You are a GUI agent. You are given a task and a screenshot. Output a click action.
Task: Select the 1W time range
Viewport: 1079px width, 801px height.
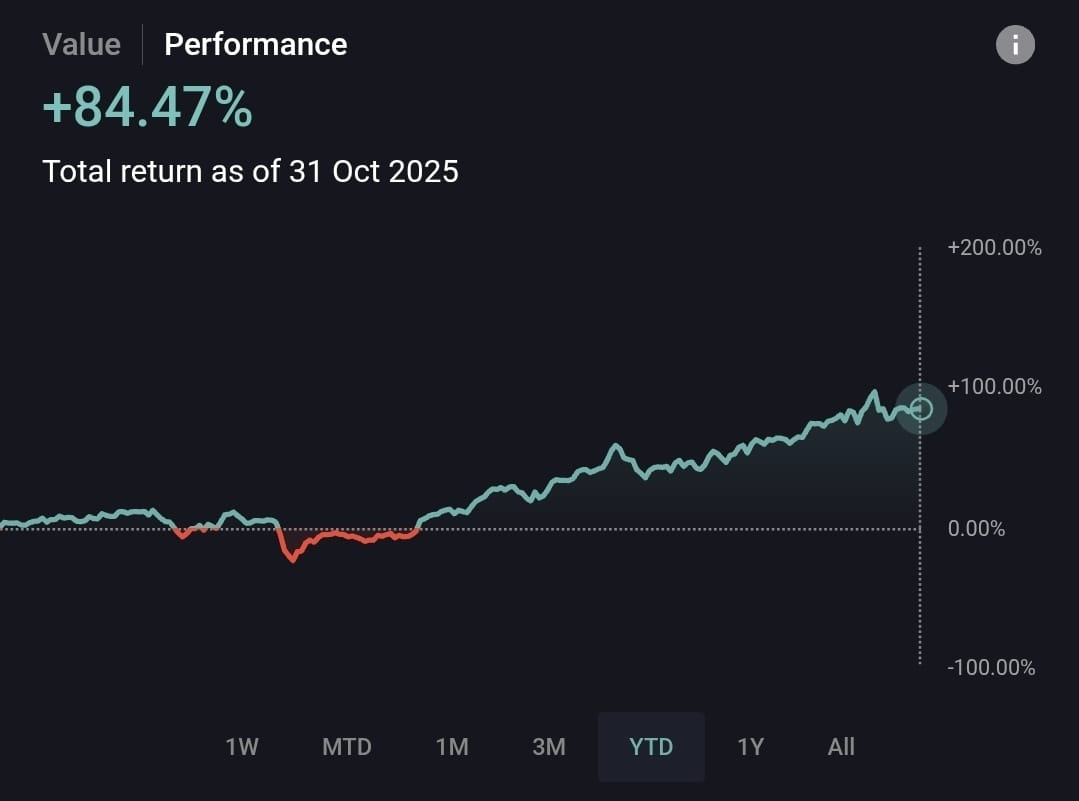(242, 747)
